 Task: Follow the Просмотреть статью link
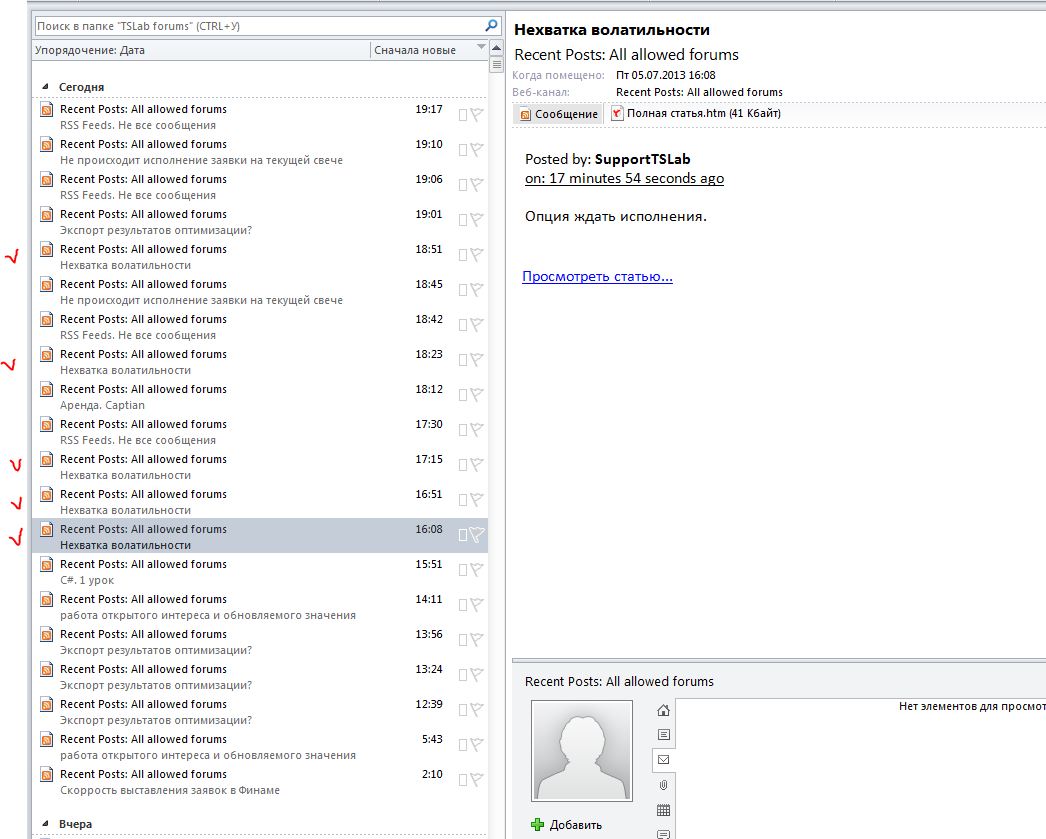(x=597, y=277)
